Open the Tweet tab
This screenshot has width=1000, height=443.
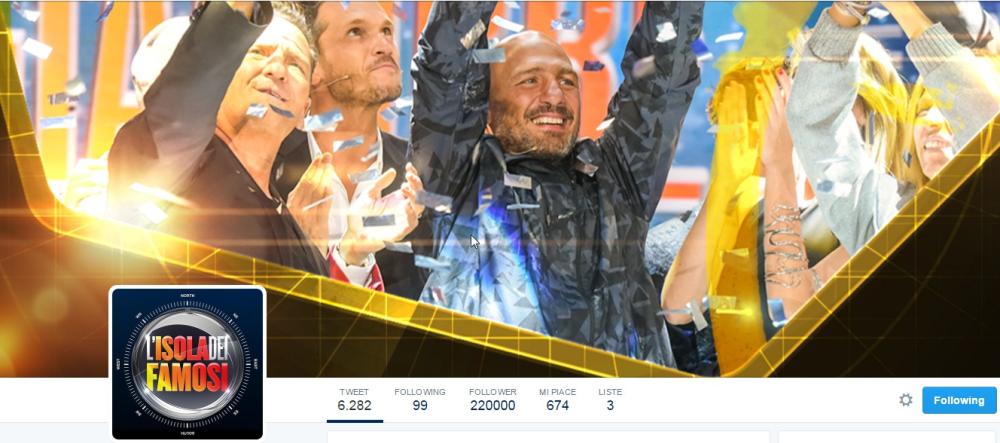pos(355,400)
